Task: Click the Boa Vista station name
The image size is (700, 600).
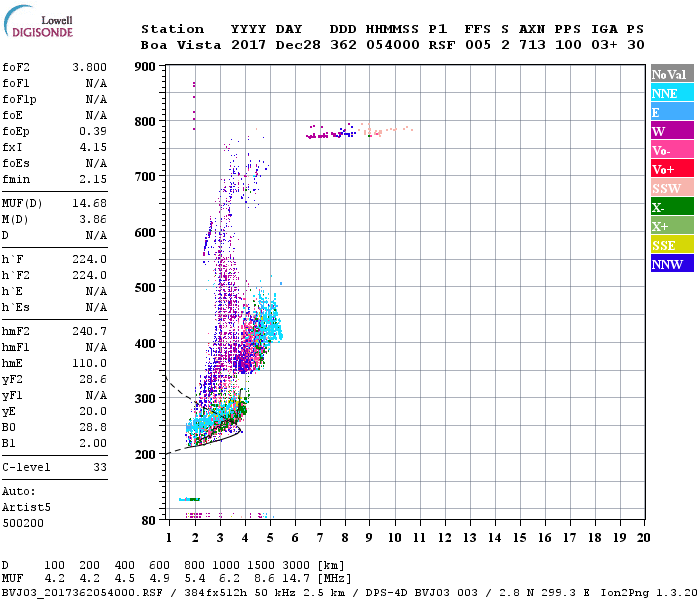Action: coord(181,45)
